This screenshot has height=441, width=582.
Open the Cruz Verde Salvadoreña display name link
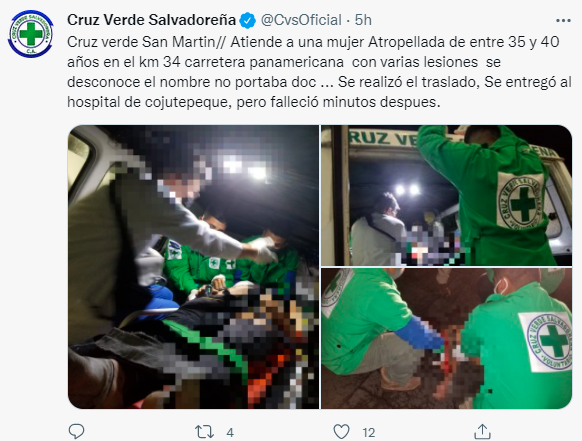[x=151, y=20]
